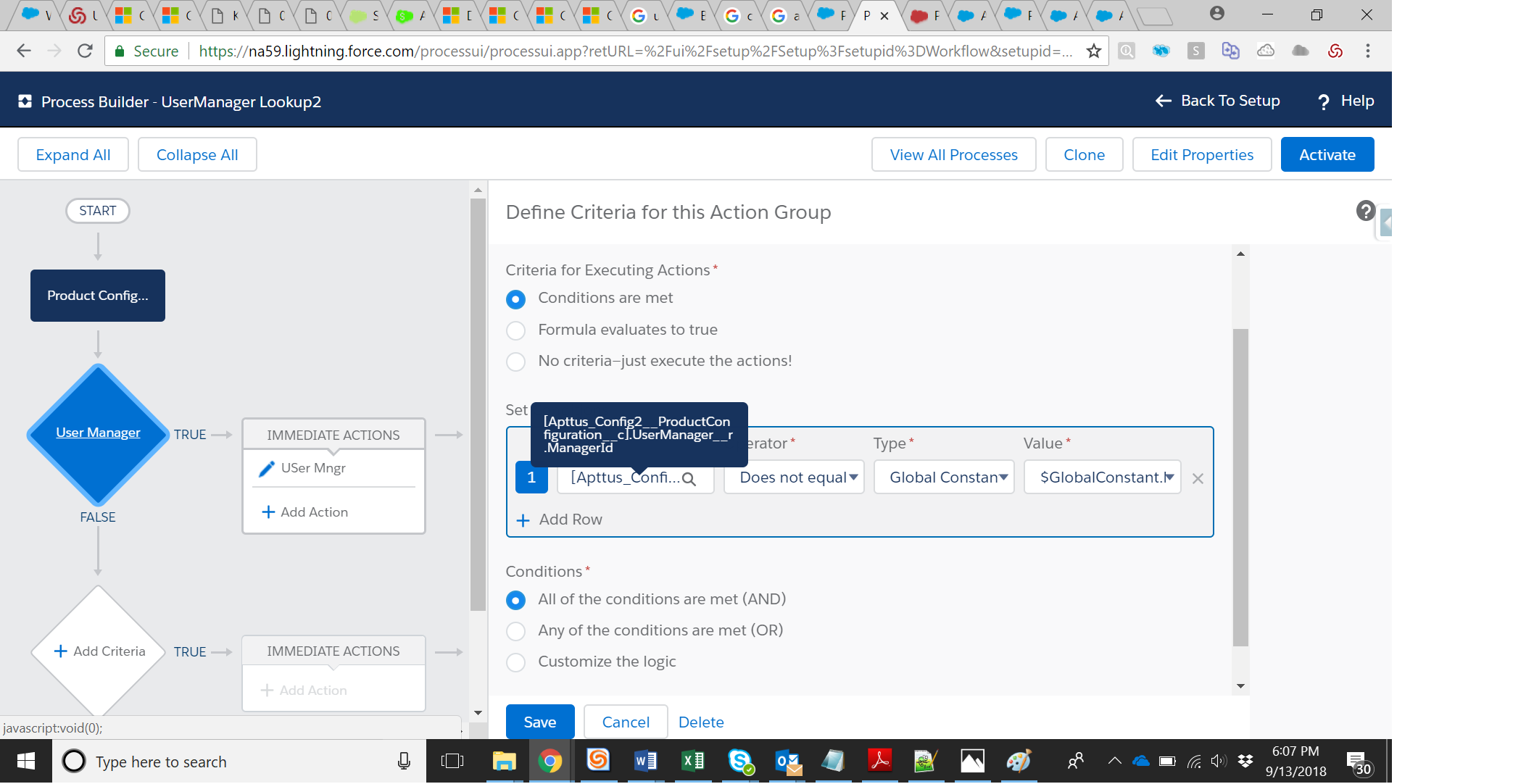Image resolution: width=1534 pixels, height=784 pixels.
Task: Click the Delete link
Action: [x=701, y=722]
